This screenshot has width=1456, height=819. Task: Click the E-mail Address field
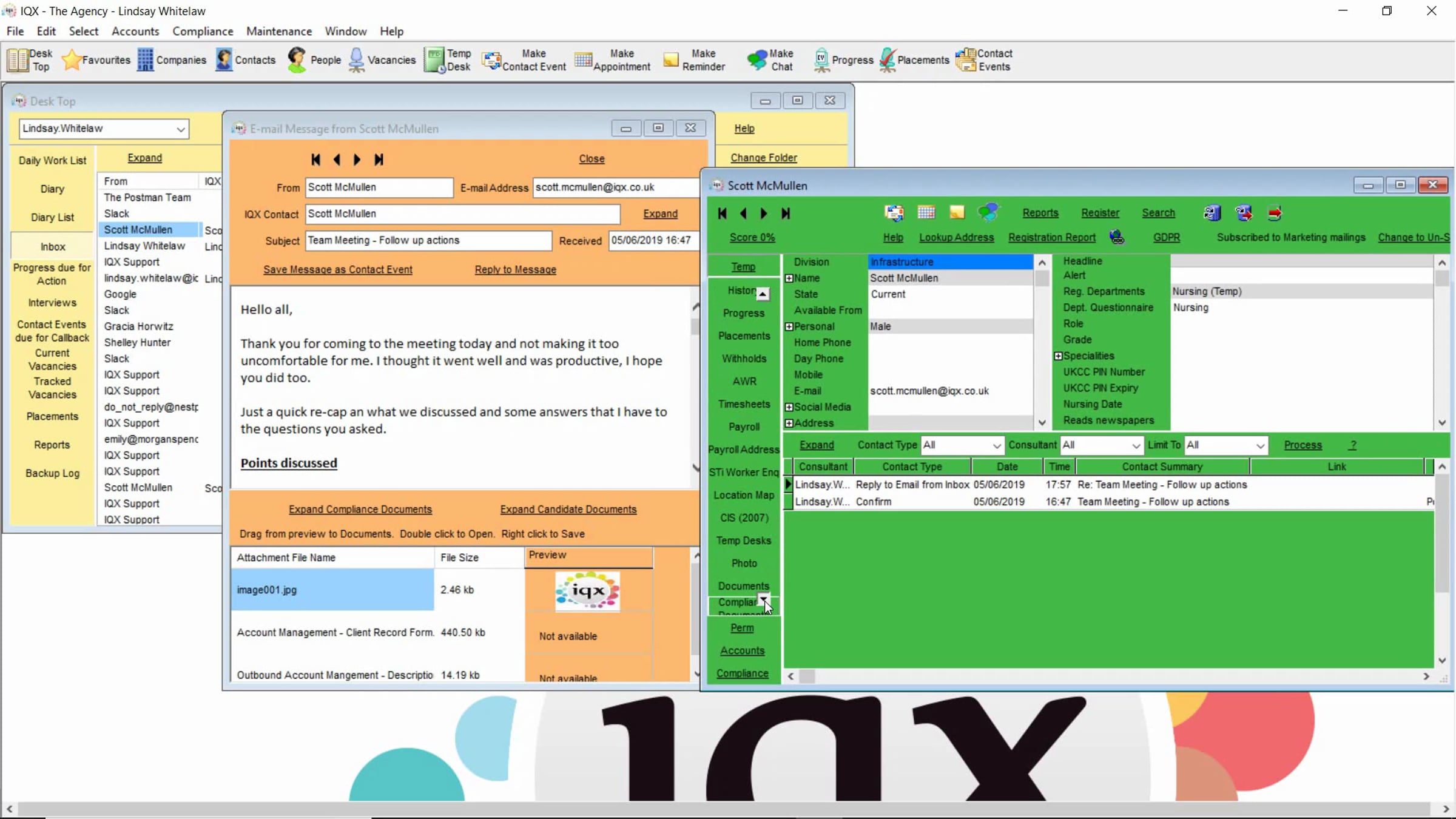[616, 187]
